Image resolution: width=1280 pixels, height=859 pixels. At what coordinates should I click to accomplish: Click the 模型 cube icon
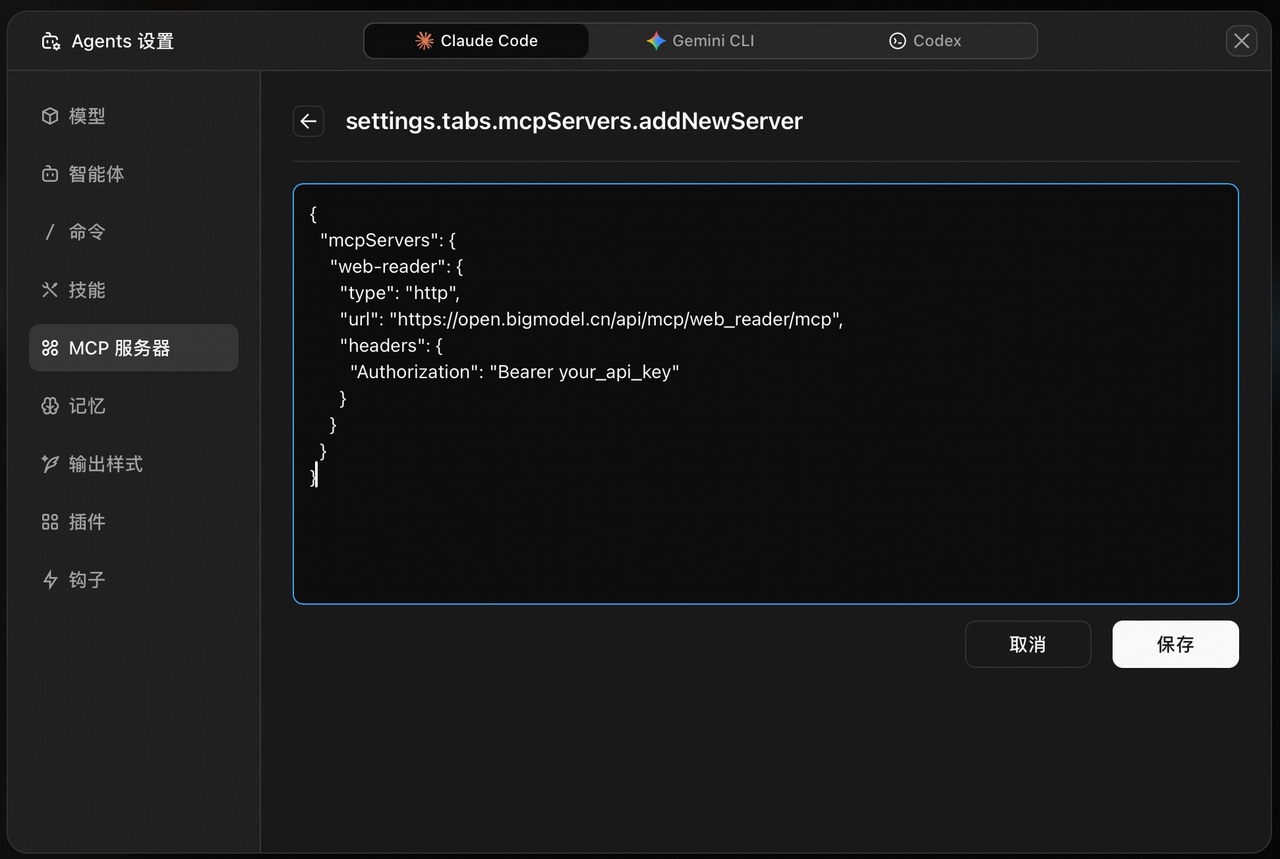(50, 116)
